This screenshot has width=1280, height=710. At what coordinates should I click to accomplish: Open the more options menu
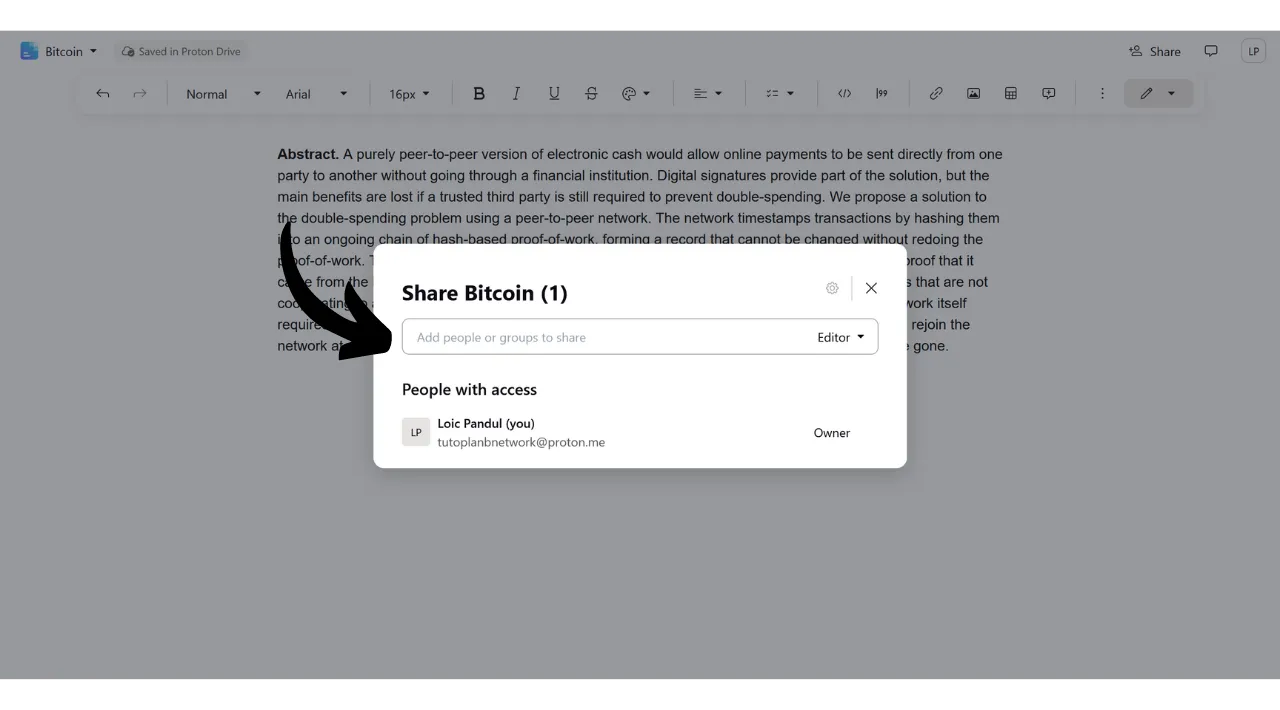(1102, 94)
